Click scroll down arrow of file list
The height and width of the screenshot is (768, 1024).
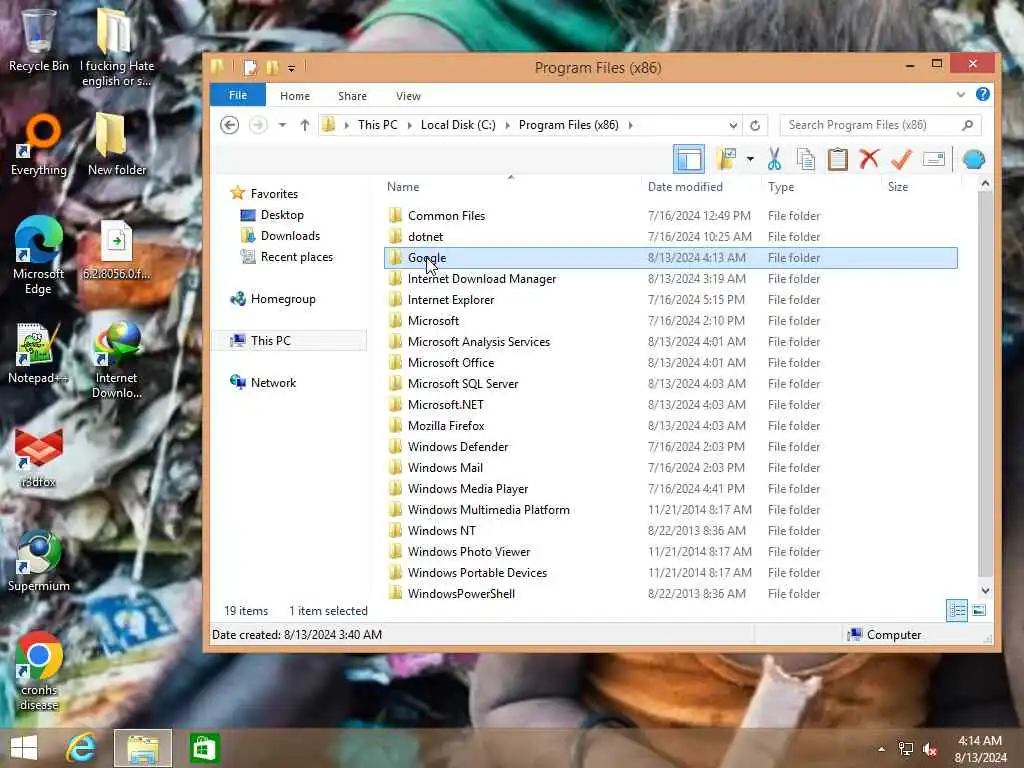coord(985,590)
